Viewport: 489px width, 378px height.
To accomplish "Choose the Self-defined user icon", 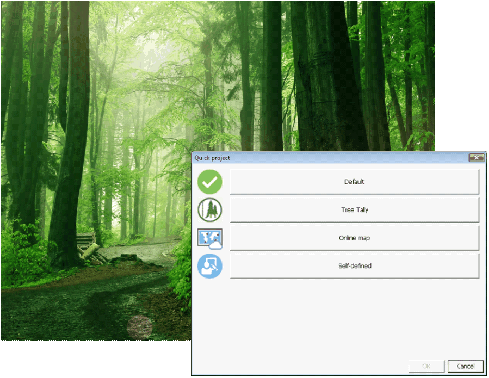I will pos(210,266).
